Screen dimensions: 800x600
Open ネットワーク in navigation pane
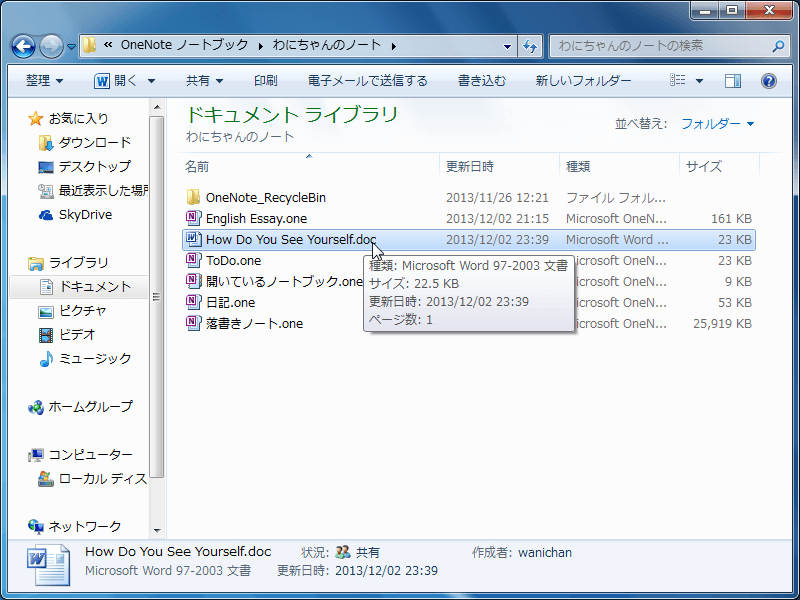tap(85, 527)
